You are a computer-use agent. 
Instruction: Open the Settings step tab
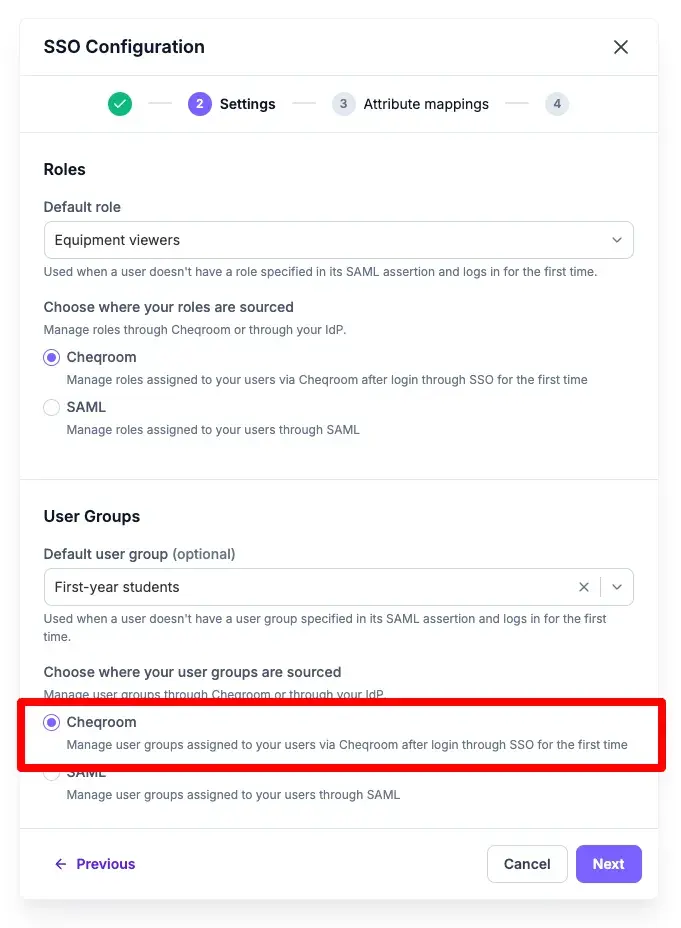tap(247, 104)
